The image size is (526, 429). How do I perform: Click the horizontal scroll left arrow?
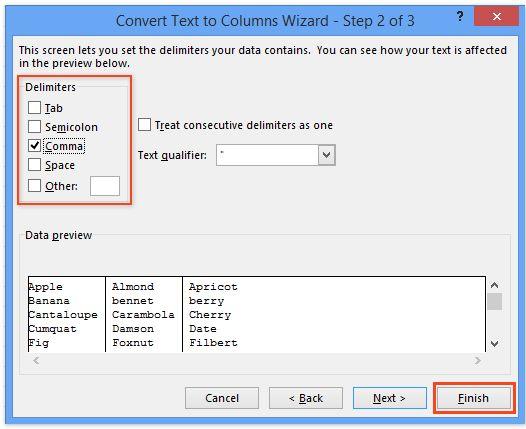tap(36, 361)
